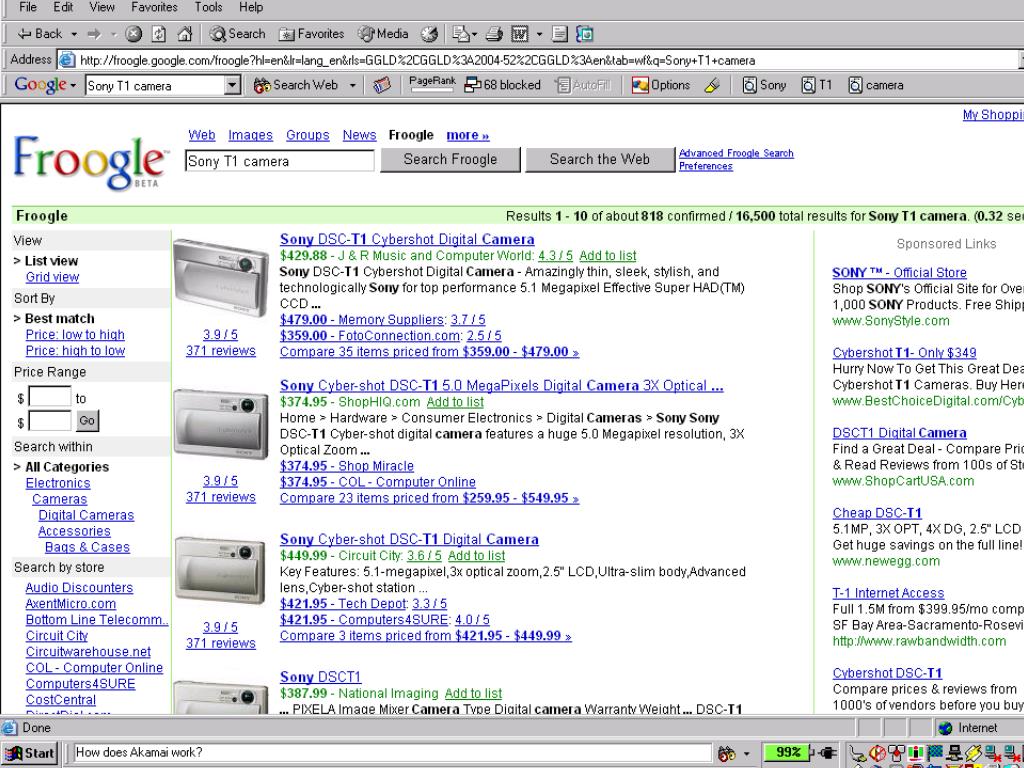Screen dimensions: 1024x768
Task: Switch to the Groups search tab
Action: pos(308,135)
